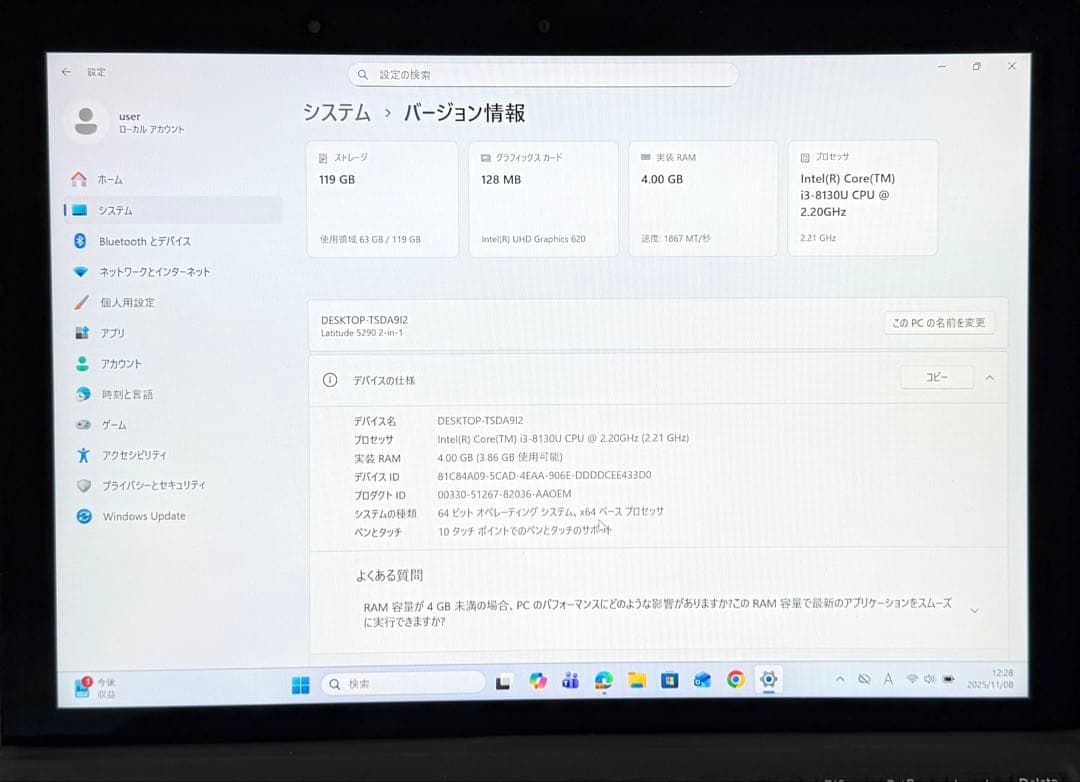Click the この PC の名前を変更 button
The width and height of the screenshot is (1080, 782).
point(938,322)
